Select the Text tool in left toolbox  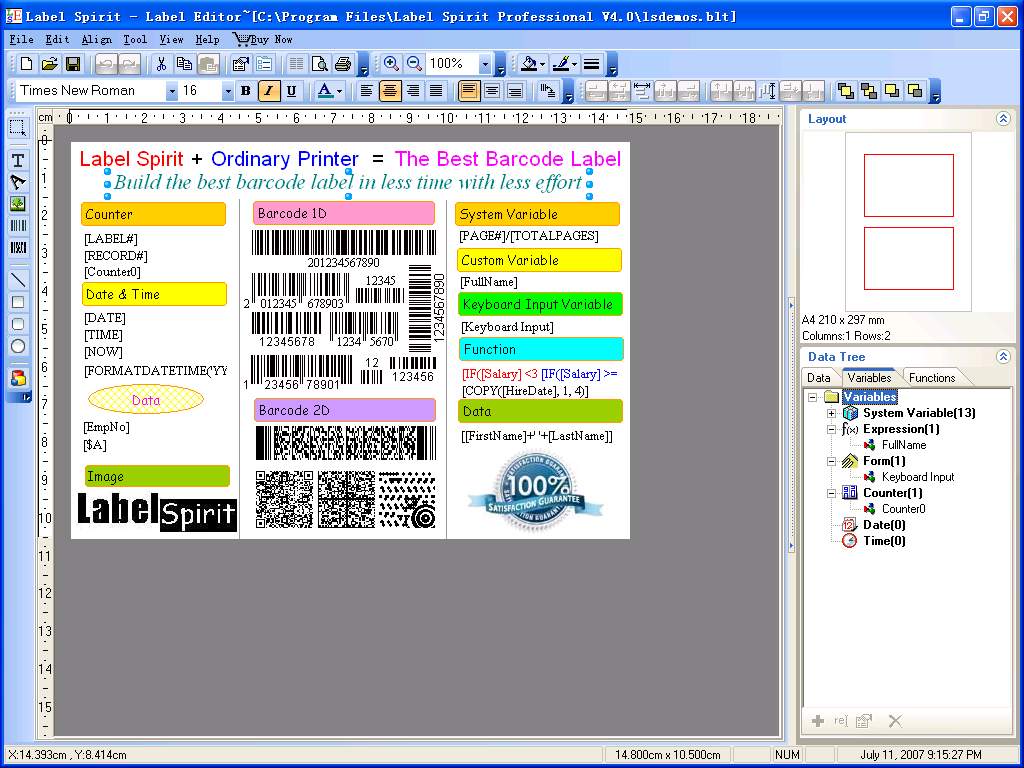18,160
